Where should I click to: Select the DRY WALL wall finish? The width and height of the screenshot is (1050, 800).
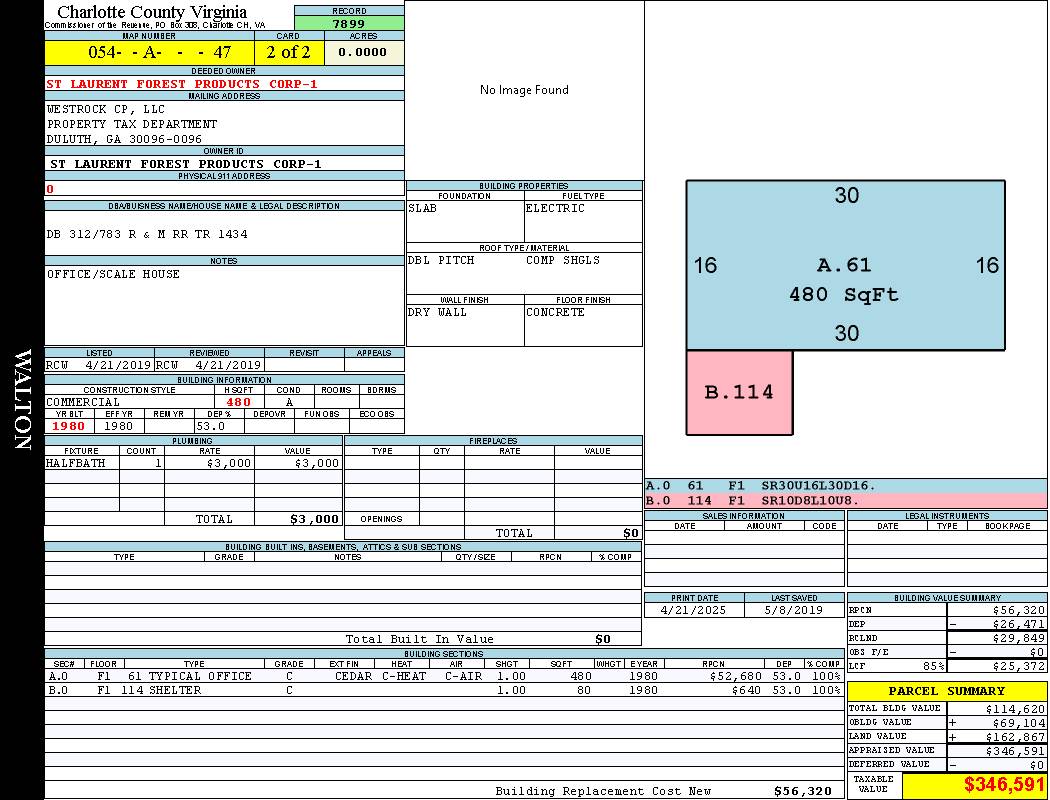tap(437, 312)
